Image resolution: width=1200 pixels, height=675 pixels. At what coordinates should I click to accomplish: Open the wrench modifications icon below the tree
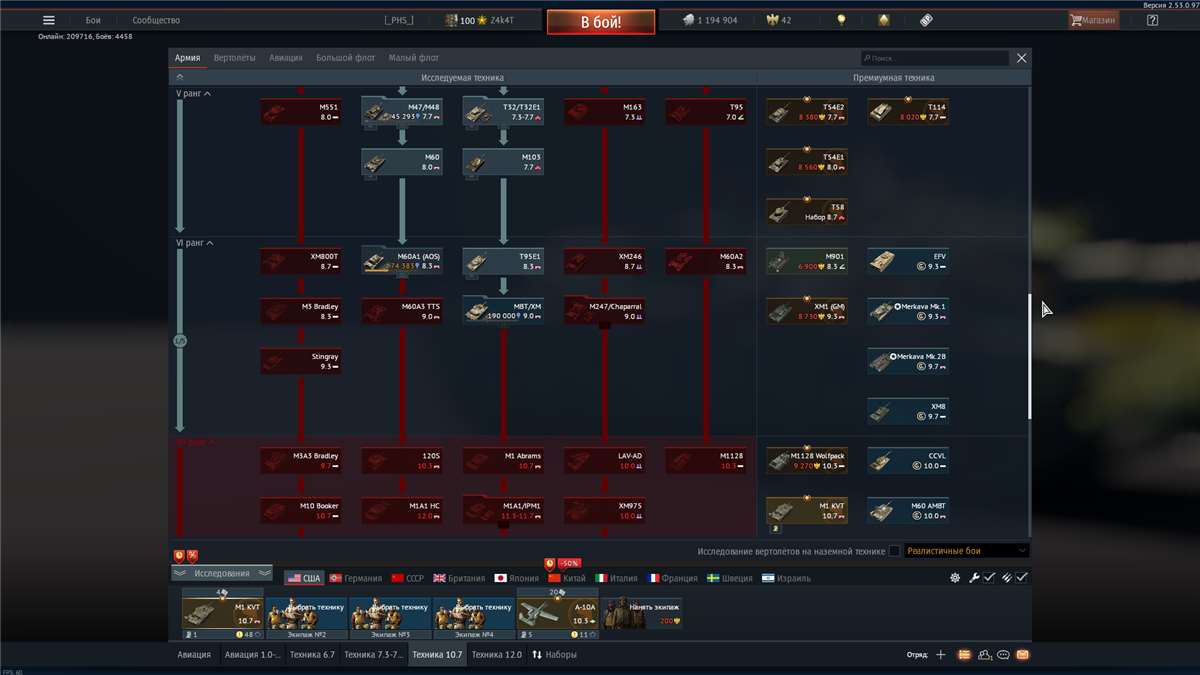coord(974,577)
